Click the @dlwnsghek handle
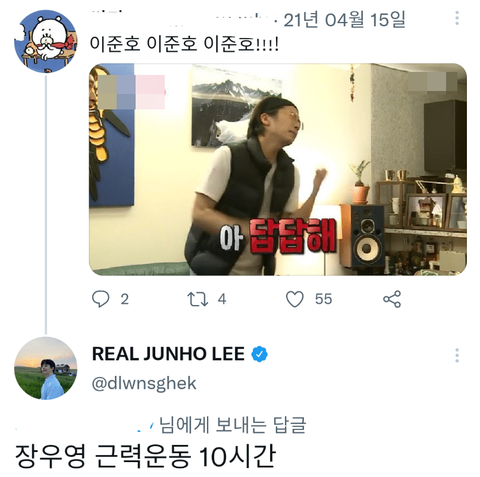Image resolution: width=480 pixels, height=477 pixels. [x=144, y=383]
